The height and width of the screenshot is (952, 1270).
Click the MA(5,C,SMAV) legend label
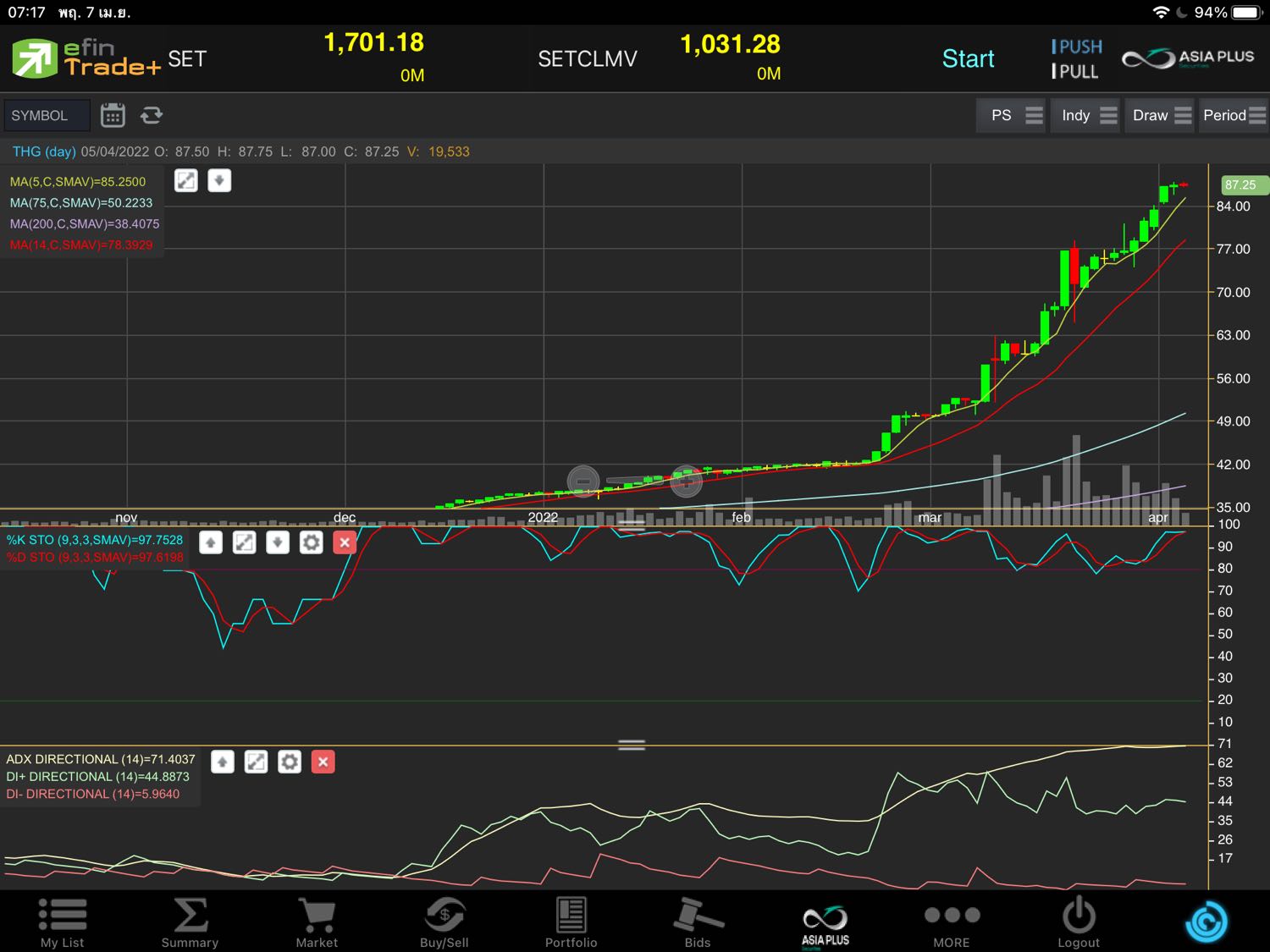click(78, 182)
